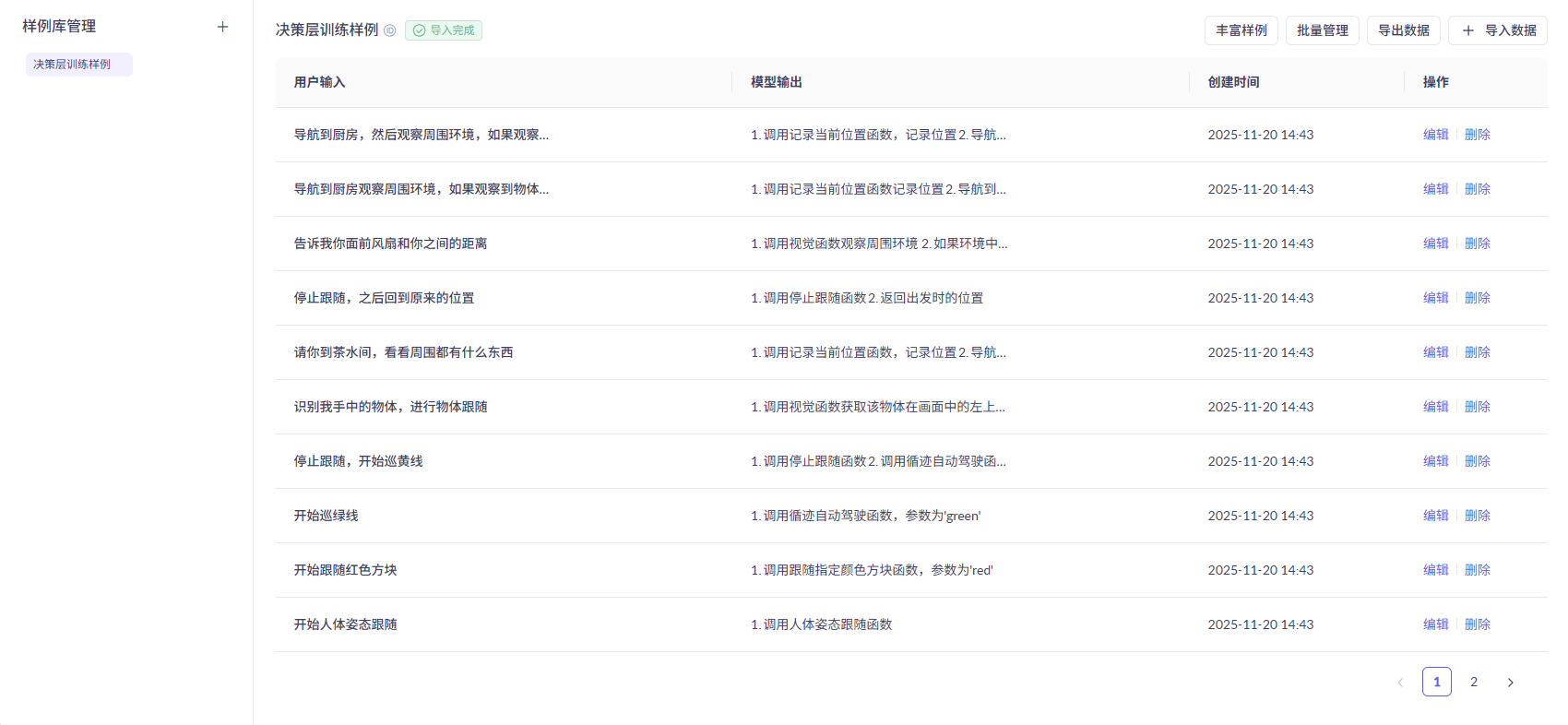Click the 导出数据 export button

click(1403, 30)
